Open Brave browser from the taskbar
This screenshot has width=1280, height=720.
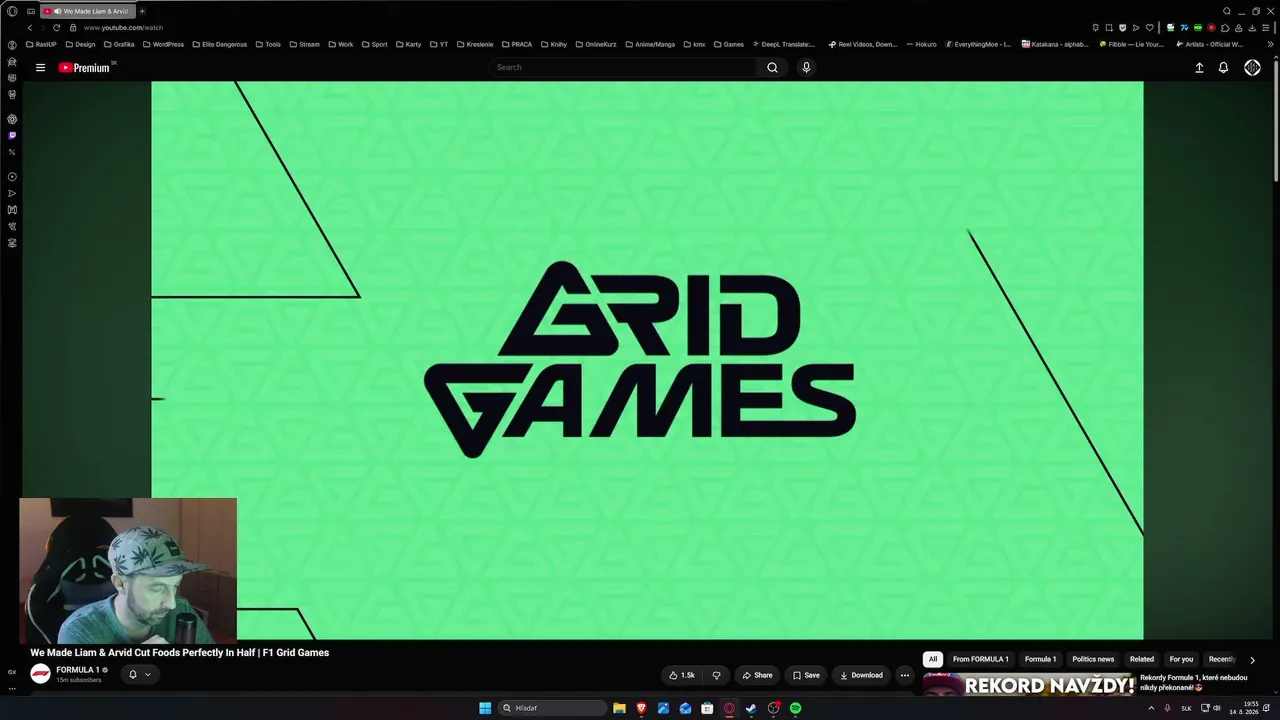click(641, 708)
